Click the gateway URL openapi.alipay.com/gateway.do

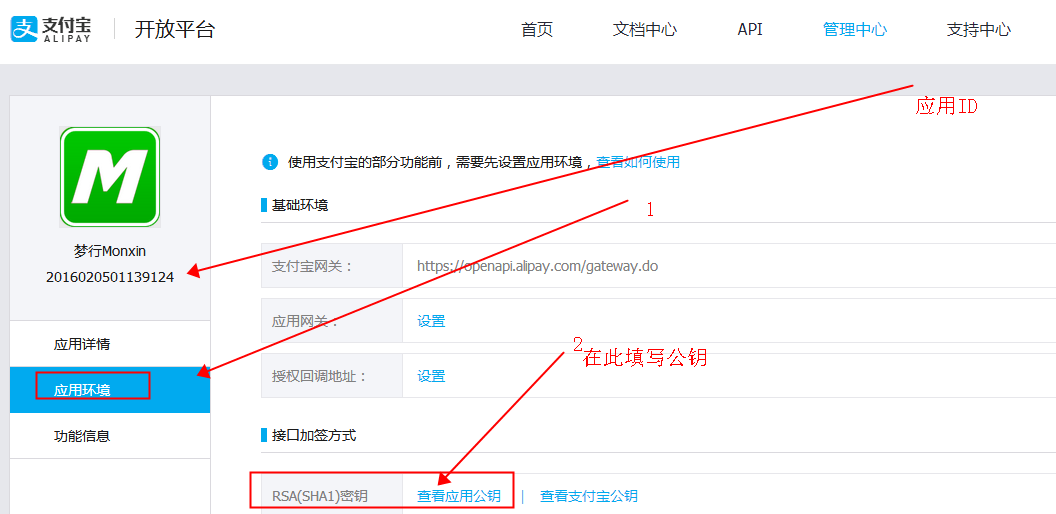coord(537,265)
